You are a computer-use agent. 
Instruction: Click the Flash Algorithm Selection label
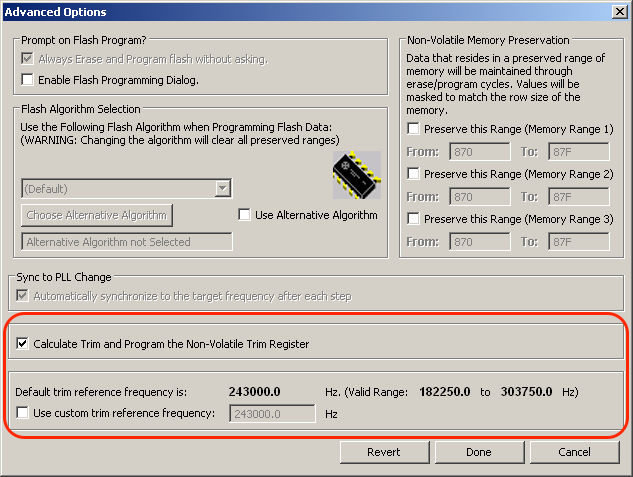coord(81,109)
